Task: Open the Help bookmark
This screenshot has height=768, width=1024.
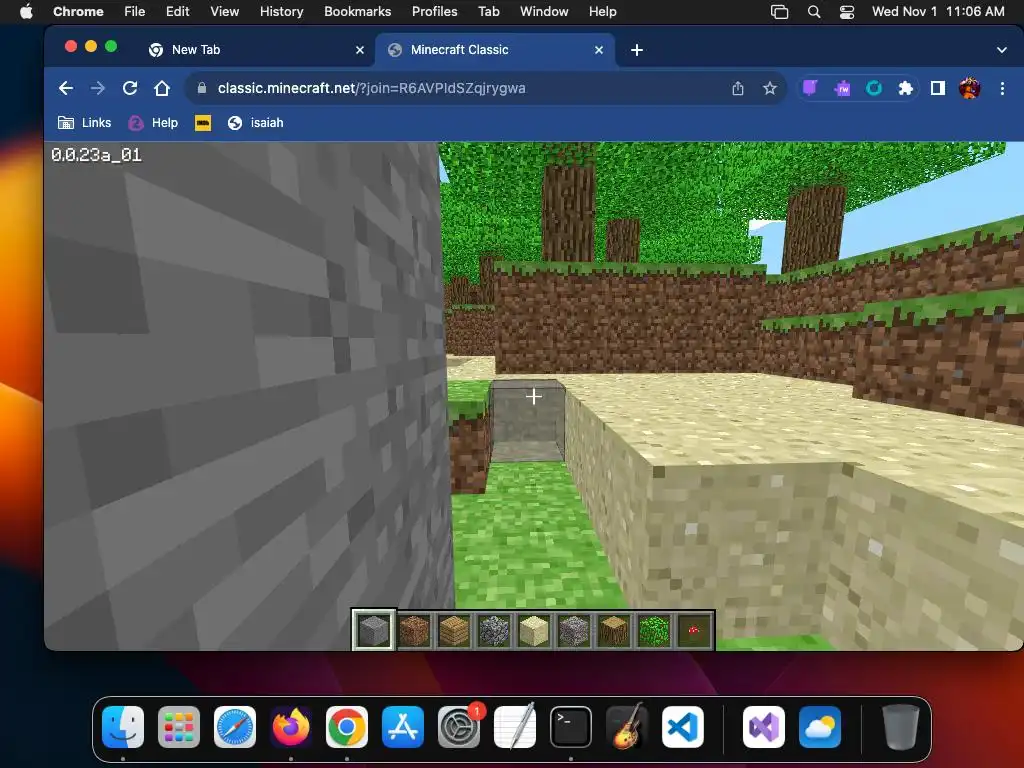Action: [153, 123]
